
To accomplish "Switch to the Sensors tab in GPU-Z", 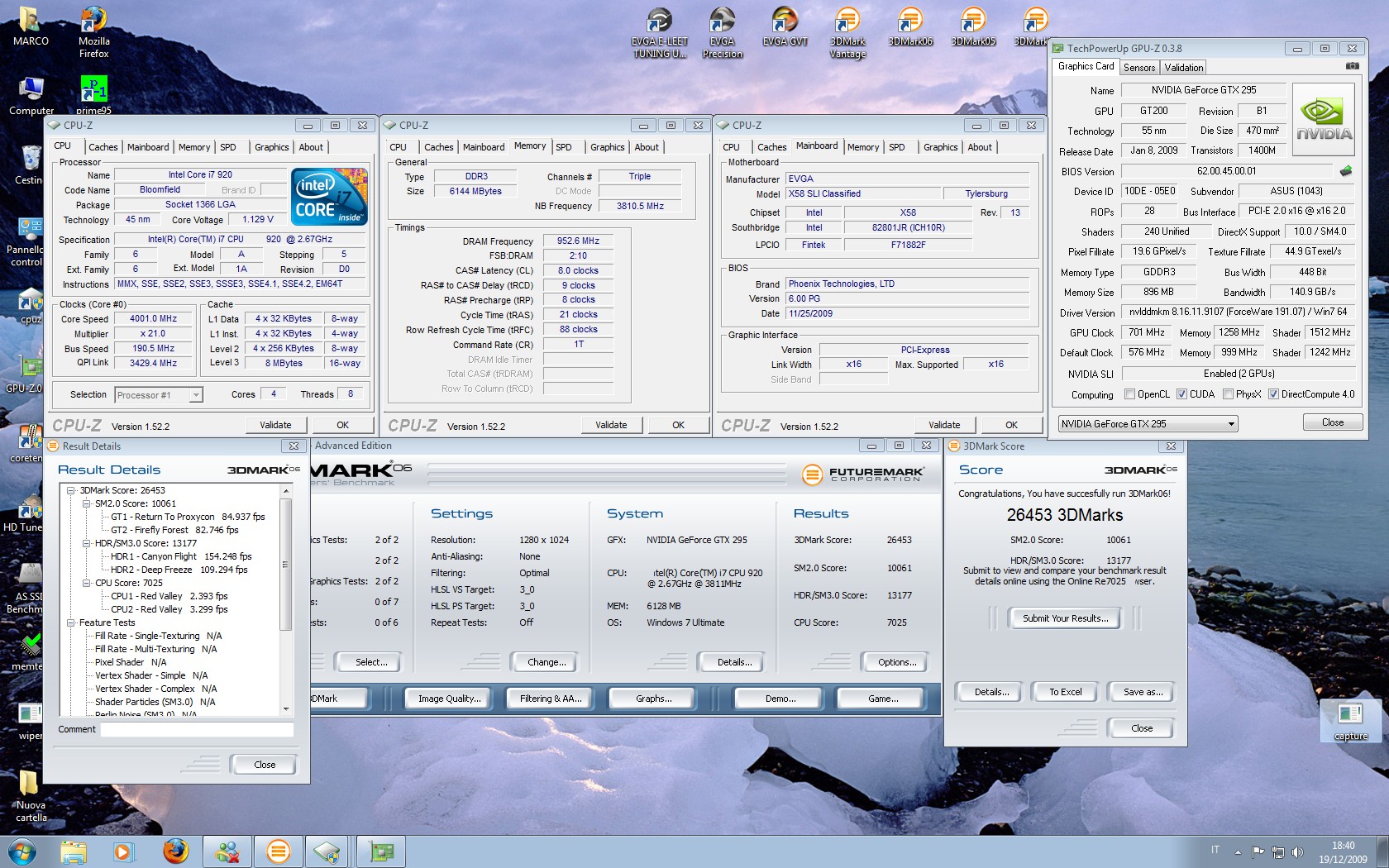I will click(x=1139, y=68).
